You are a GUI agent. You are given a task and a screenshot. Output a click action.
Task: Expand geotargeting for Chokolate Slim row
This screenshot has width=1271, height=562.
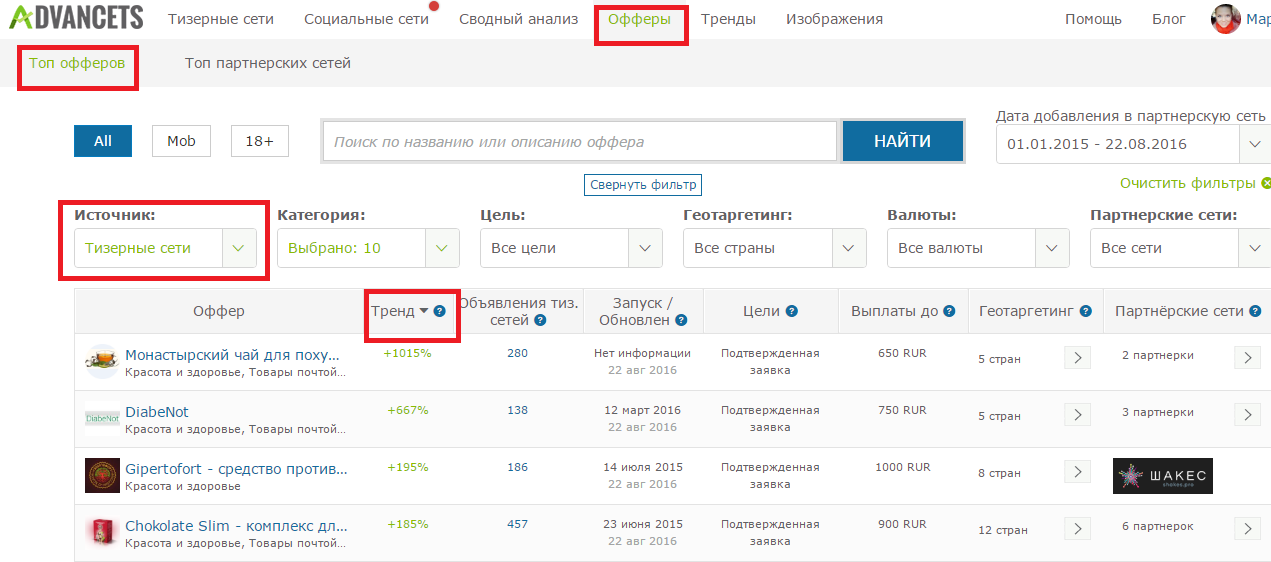pos(1077,528)
